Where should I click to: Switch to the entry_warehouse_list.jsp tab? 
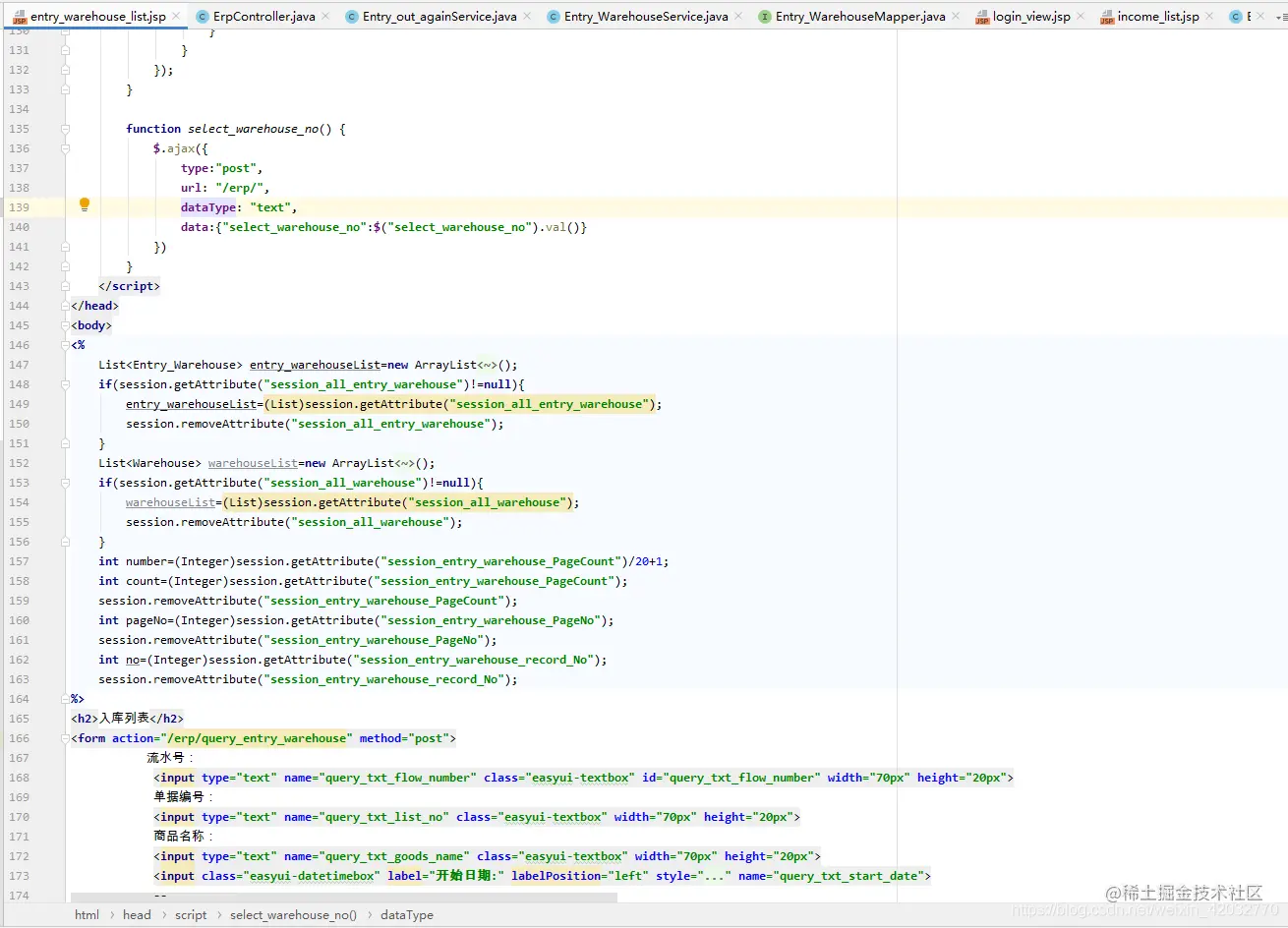pos(97,17)
